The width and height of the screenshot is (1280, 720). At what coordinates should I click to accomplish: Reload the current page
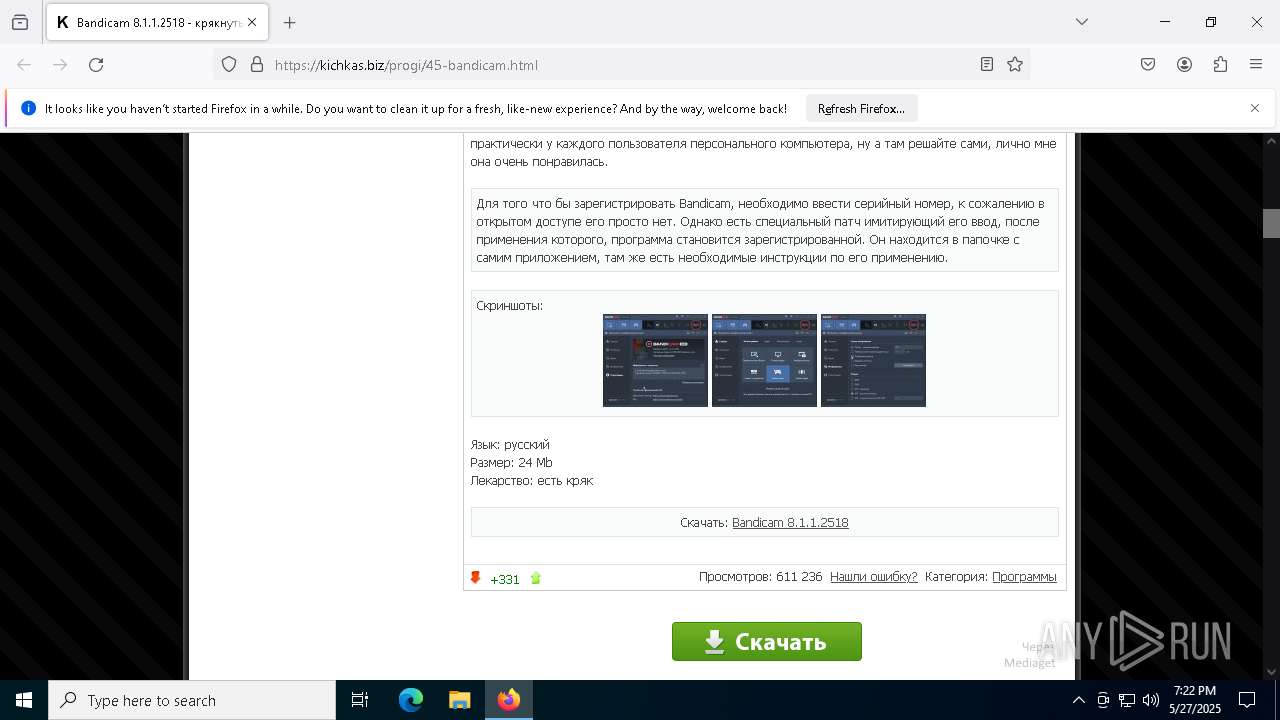96,64
